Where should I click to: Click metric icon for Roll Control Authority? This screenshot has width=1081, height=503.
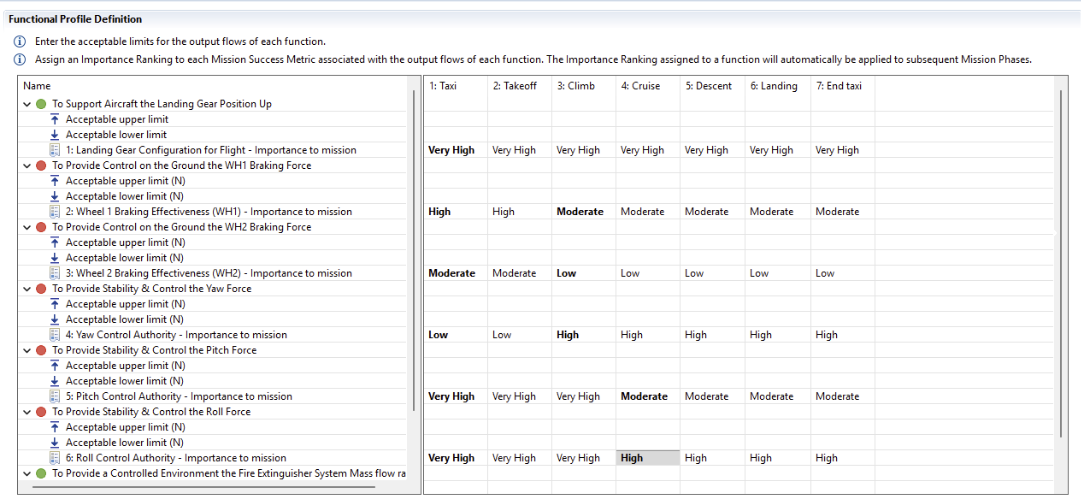55,458
